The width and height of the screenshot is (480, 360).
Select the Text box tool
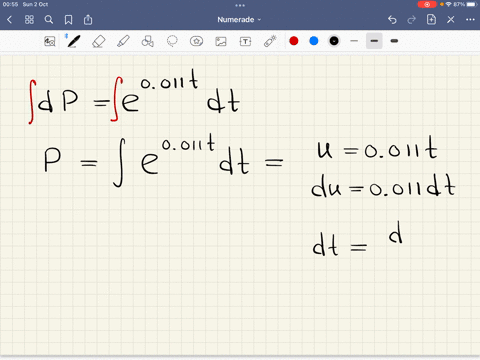coord(245,41)
